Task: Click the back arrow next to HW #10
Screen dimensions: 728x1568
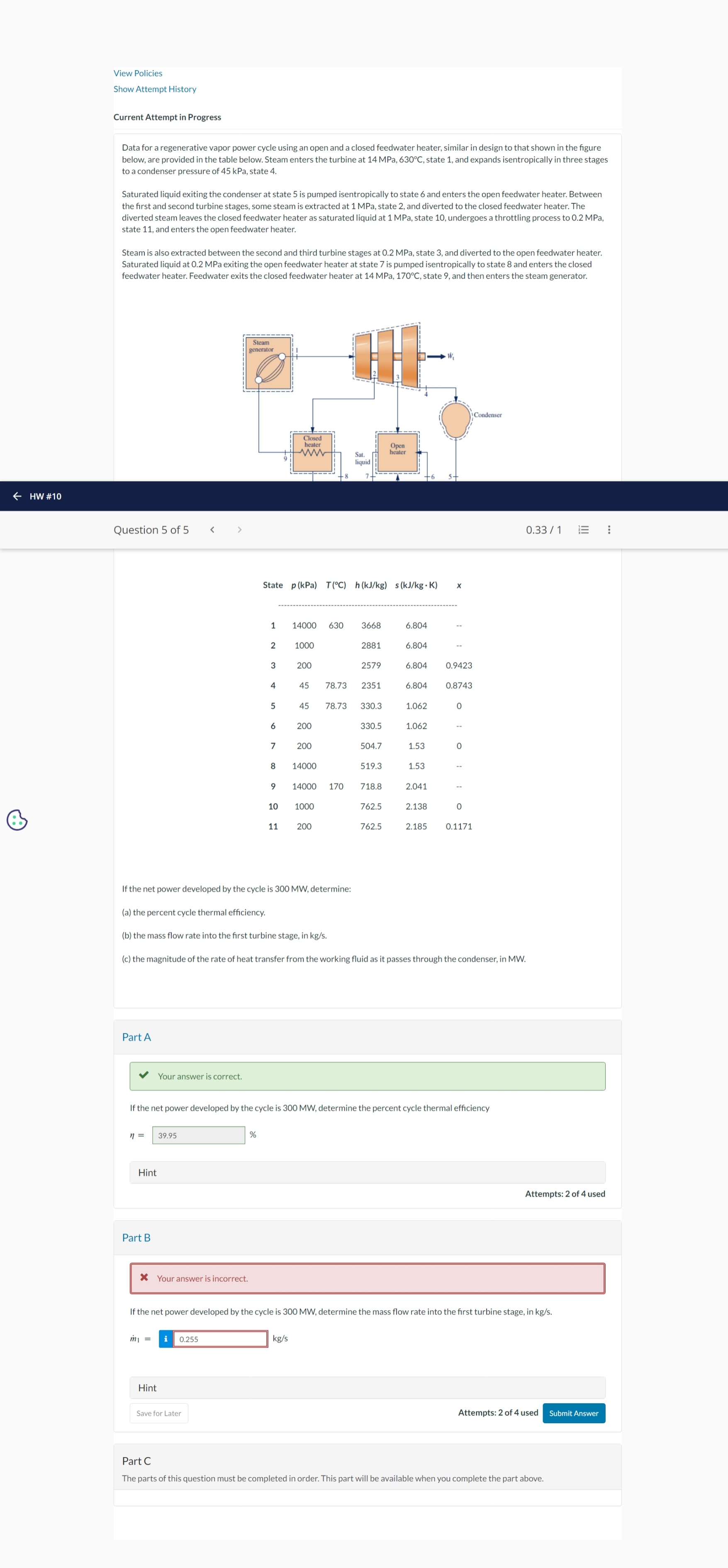Action: click(17, 496)
